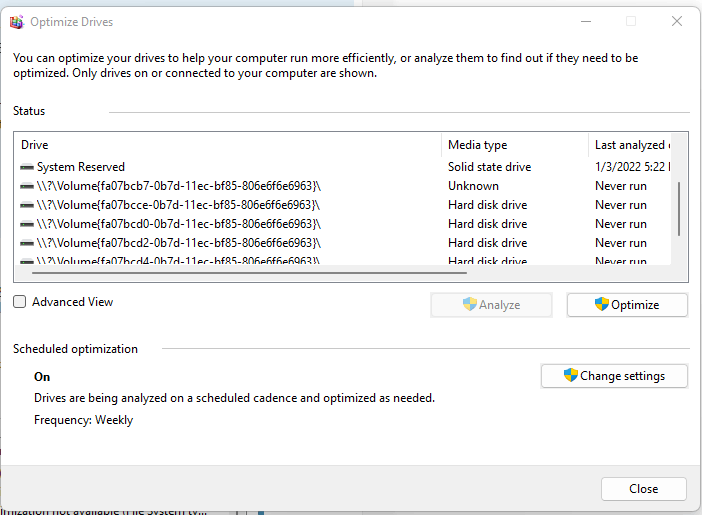Click drive icon beside Volume{fa07bcd0...}

pos(27,224)
